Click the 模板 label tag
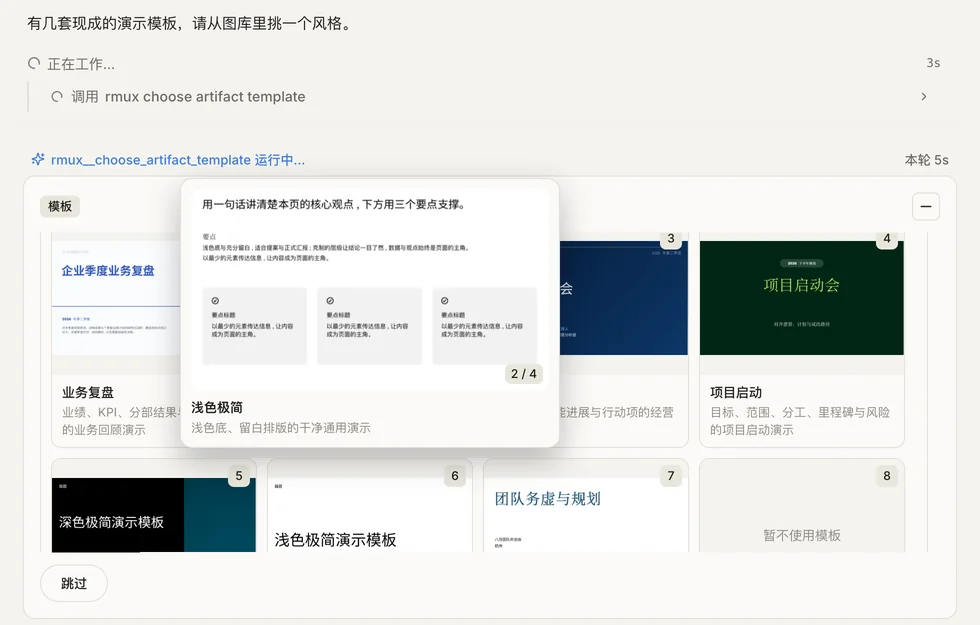The width and height of the screenshot is (980, 625). pyautogui.click(x=60, y=206)
